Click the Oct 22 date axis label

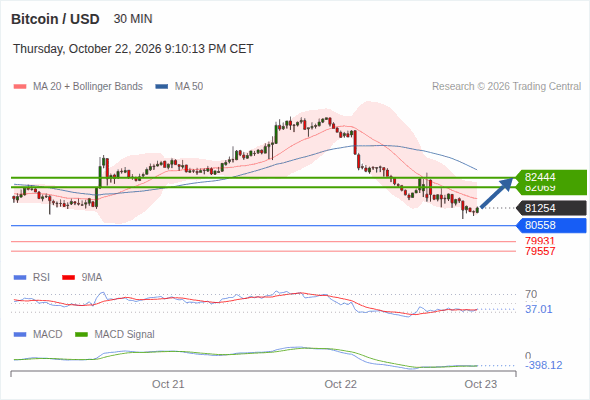point(341,384)
